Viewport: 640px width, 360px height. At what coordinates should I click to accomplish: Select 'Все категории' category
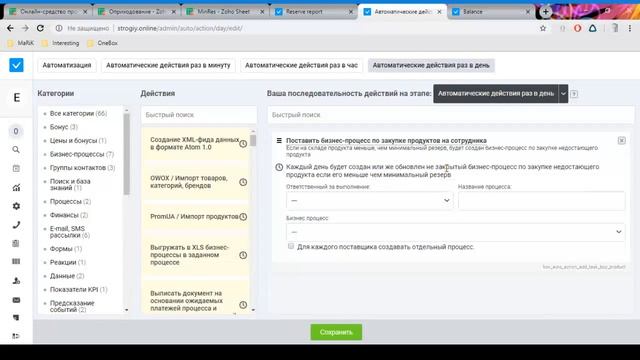78,113
